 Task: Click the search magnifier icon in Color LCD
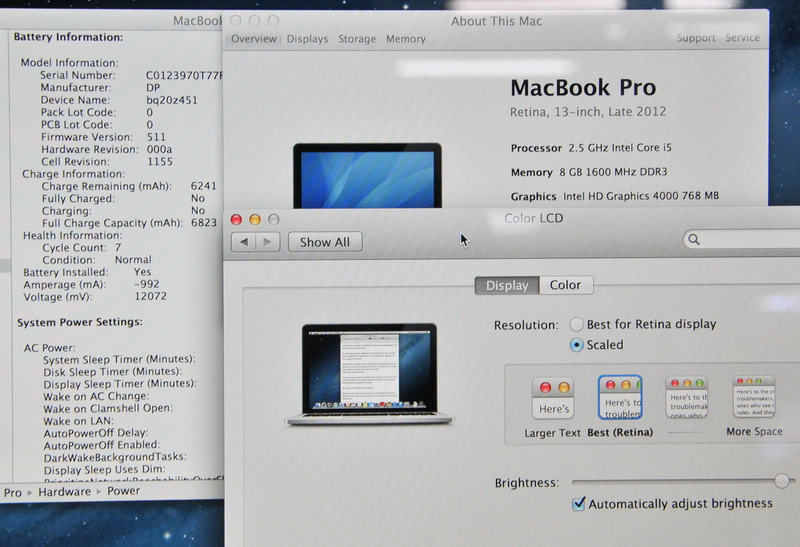pyautogui.click(x=694, y=239)
